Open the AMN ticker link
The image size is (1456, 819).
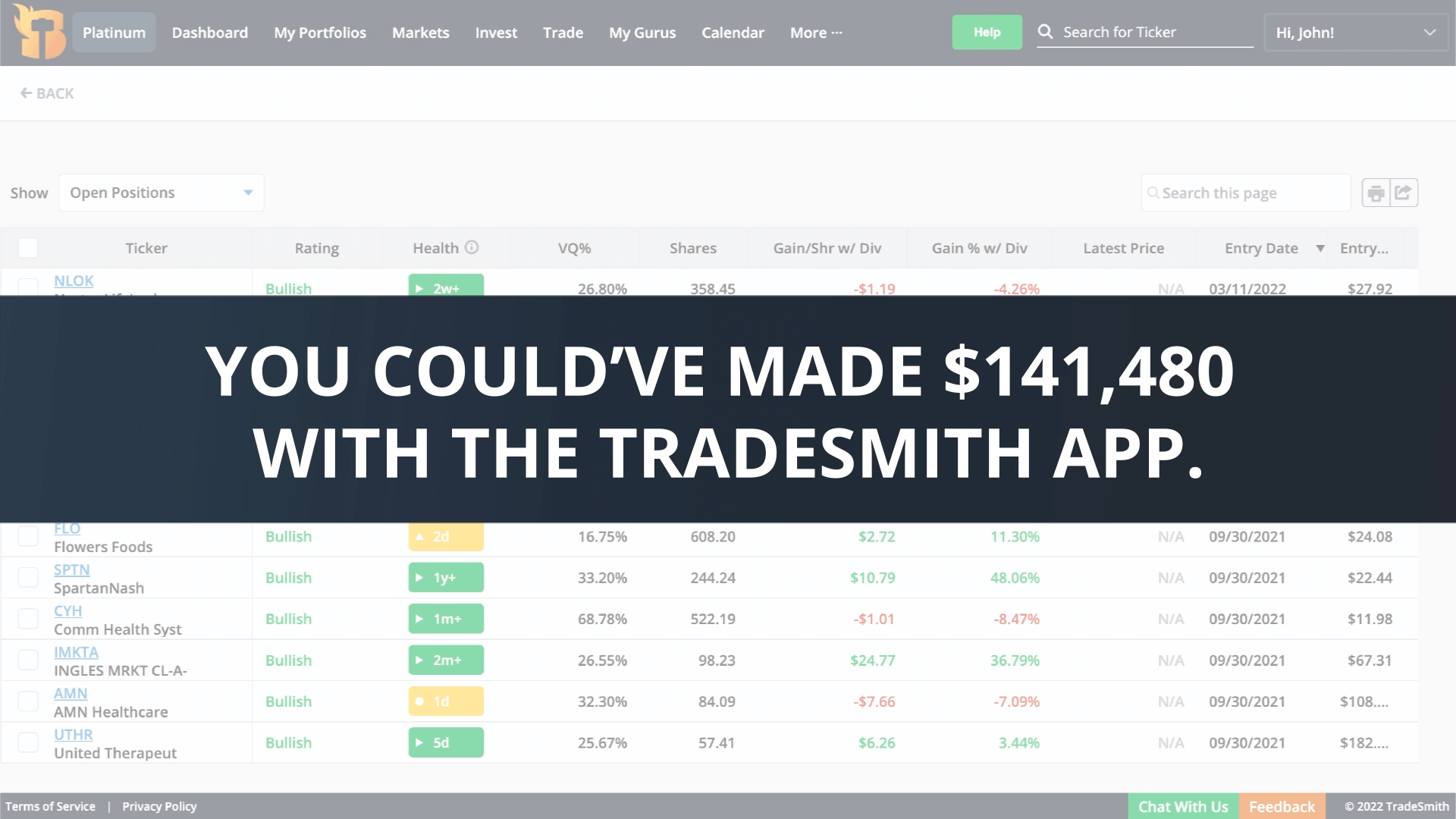click(x=71, y=693)
